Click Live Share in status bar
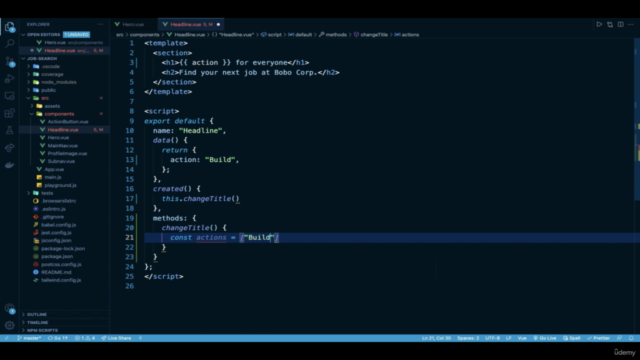 click(116, 338)
